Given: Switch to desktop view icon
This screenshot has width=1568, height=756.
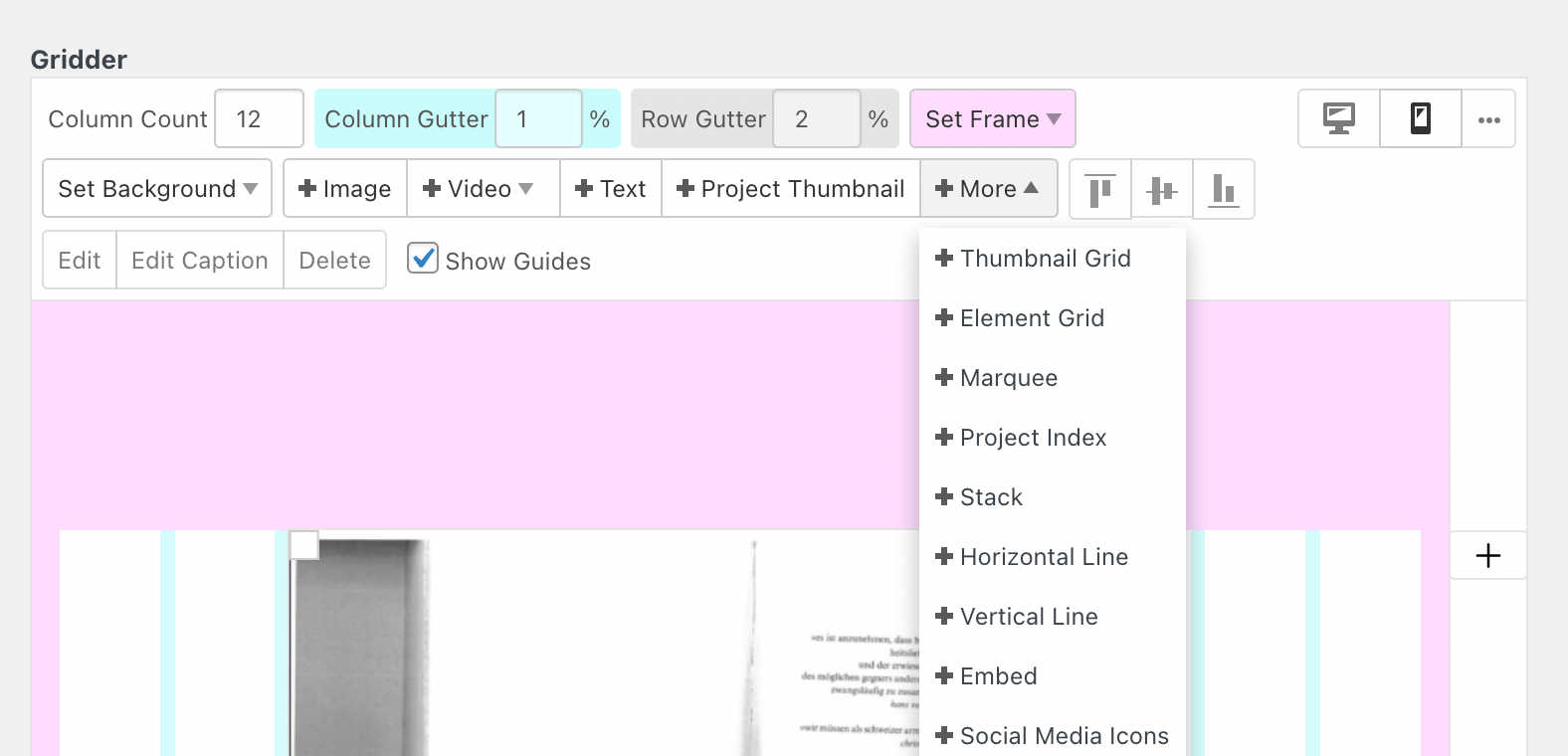Looking at the screenshot, I should point(1339,119).
